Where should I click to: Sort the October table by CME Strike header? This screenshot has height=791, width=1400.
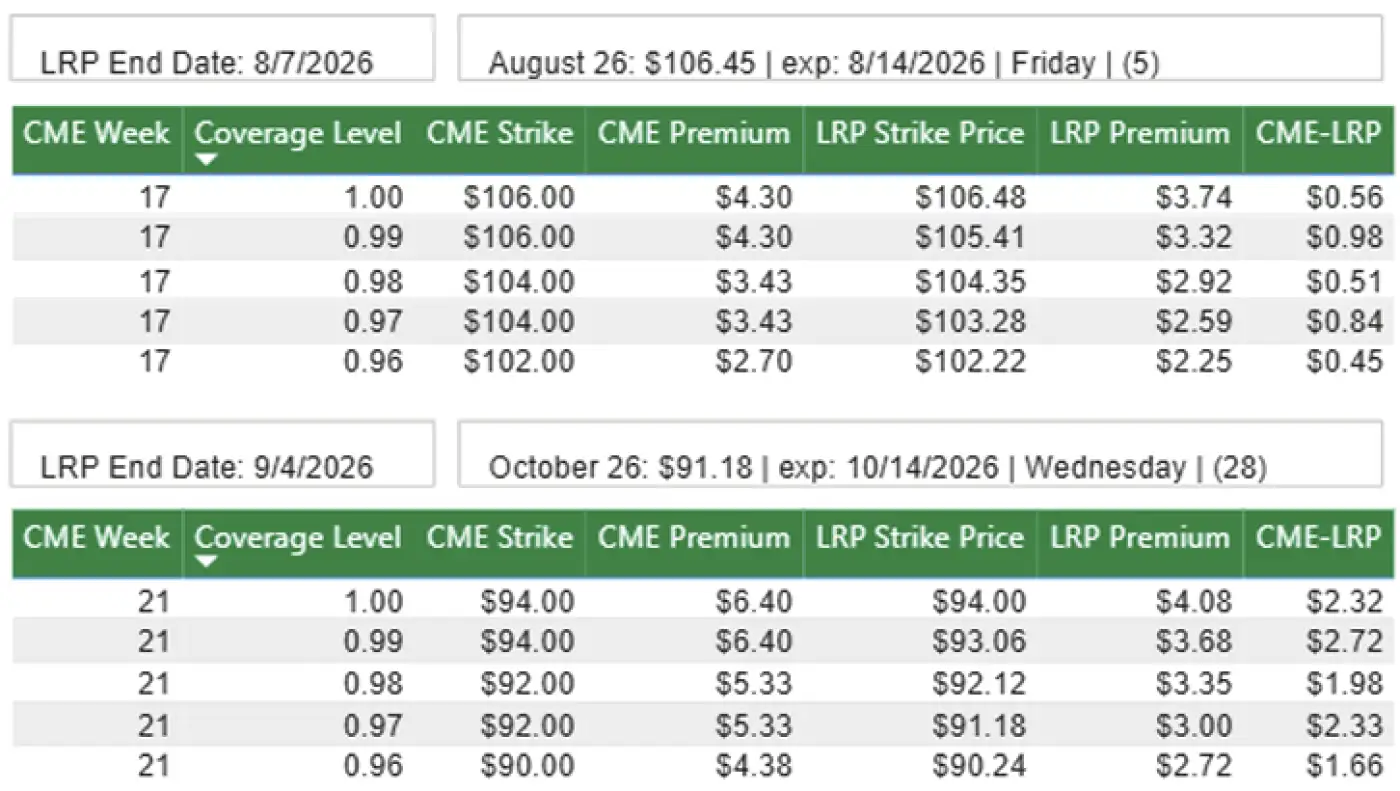coord(500,538)
